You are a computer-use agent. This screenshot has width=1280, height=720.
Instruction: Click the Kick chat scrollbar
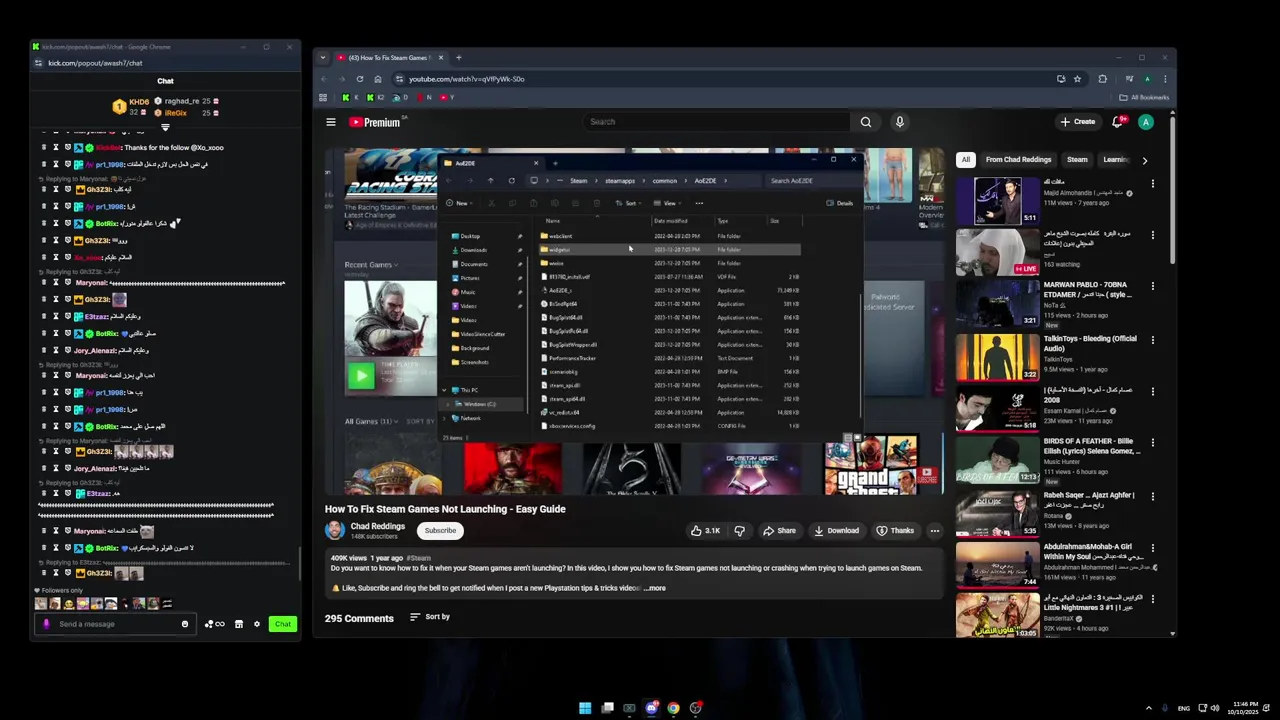[x=299, y=565]
